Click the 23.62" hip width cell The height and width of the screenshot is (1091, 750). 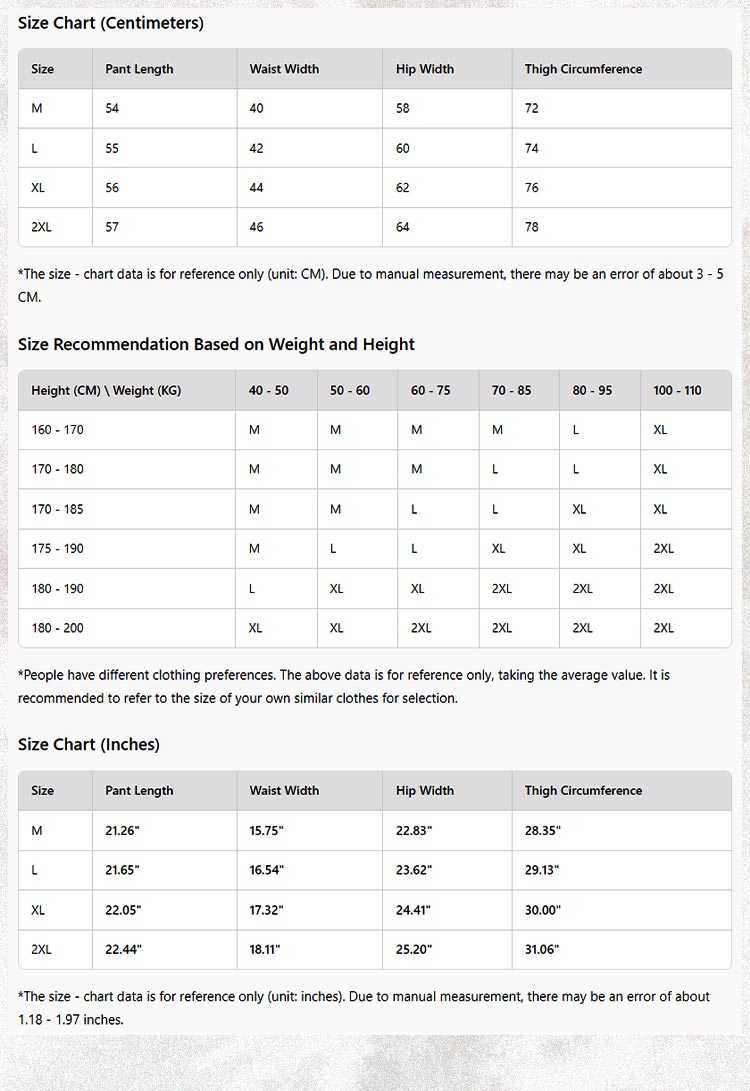coord(414,870)
